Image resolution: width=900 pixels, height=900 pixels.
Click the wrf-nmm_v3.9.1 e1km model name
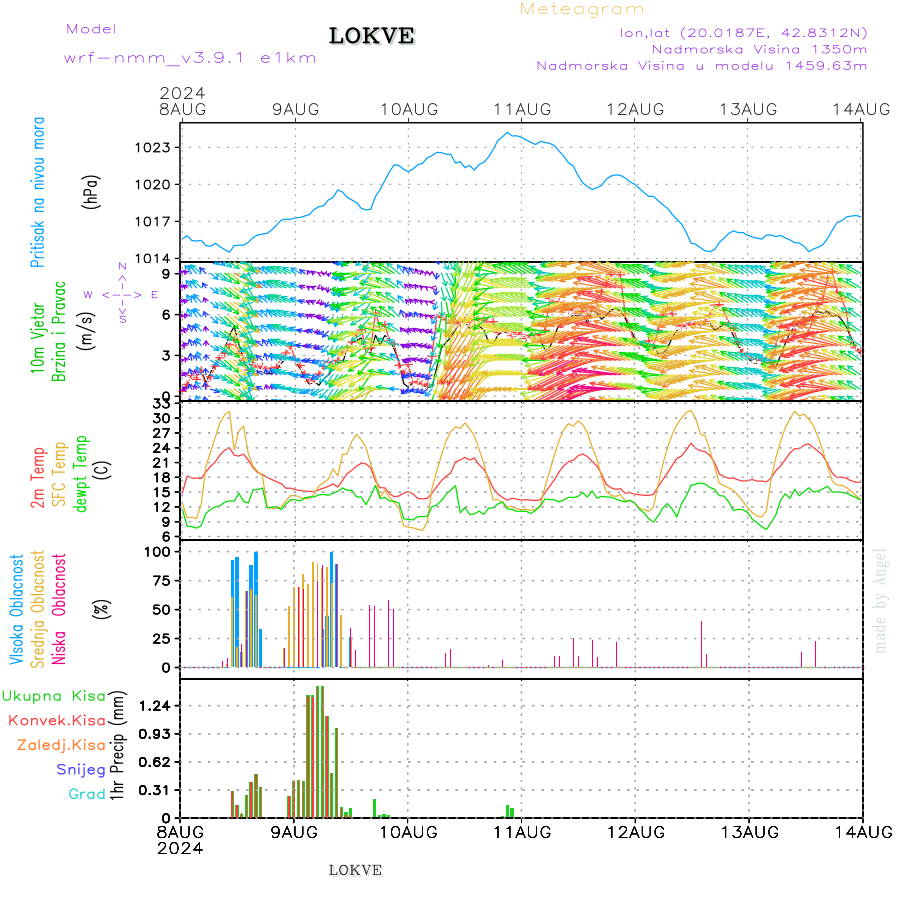pyautogui.click(x=190, y=58)
